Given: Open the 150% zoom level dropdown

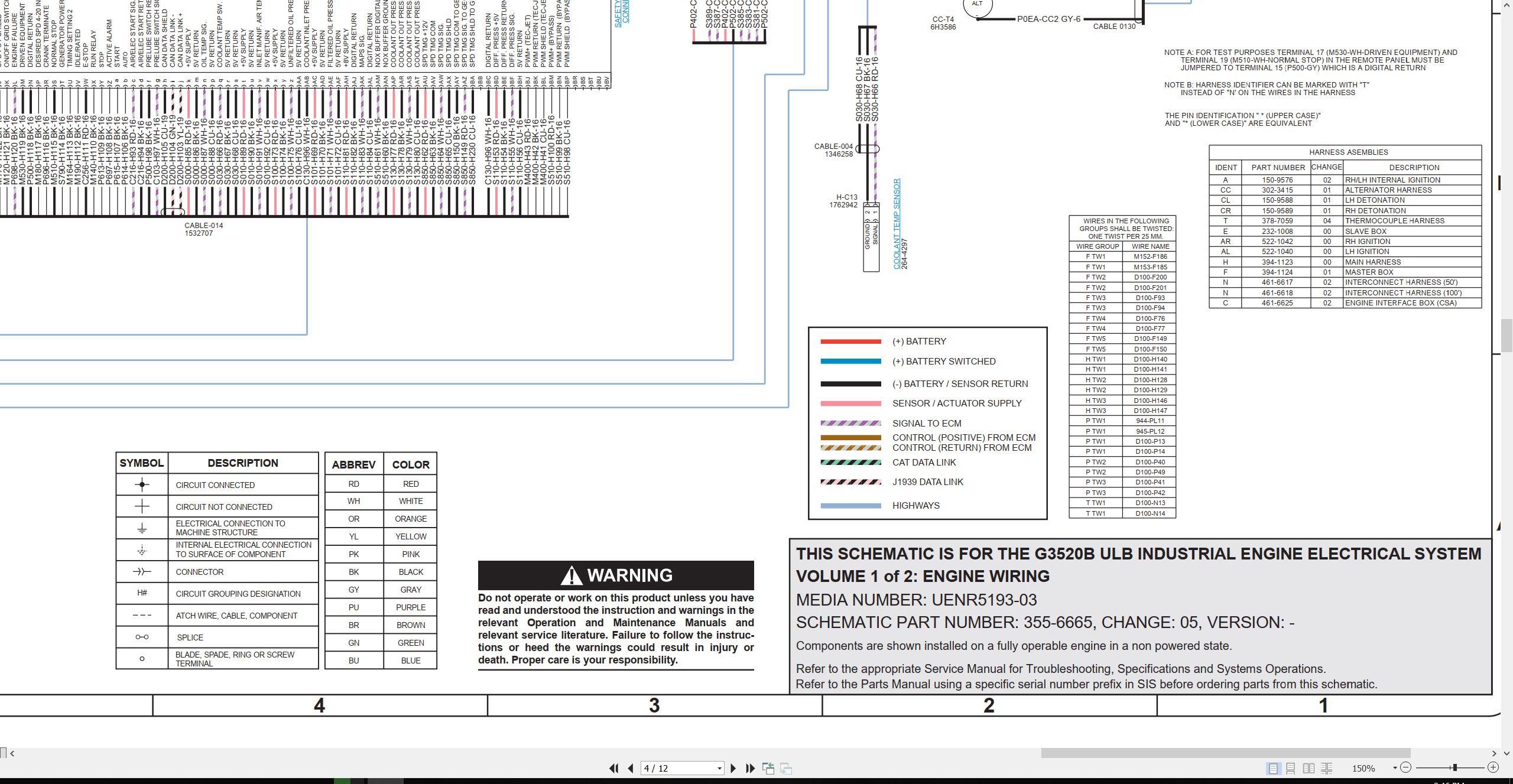Looking at the screenshot, I should [1395, 768].
